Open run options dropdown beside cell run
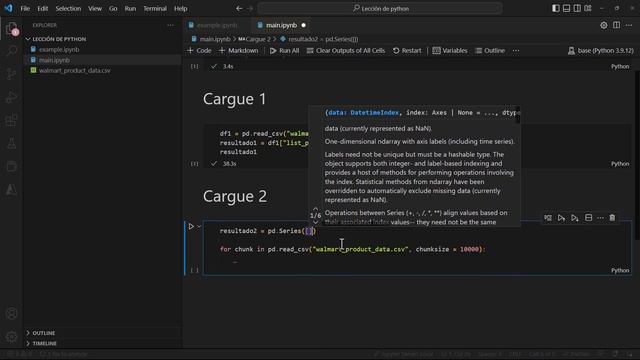The height and width of the screenshot is (360, 640). click(199, 226)
